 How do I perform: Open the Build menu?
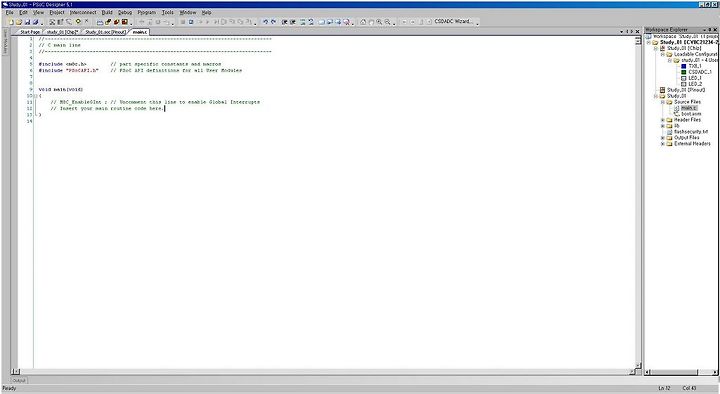click(x=107, y=12)
